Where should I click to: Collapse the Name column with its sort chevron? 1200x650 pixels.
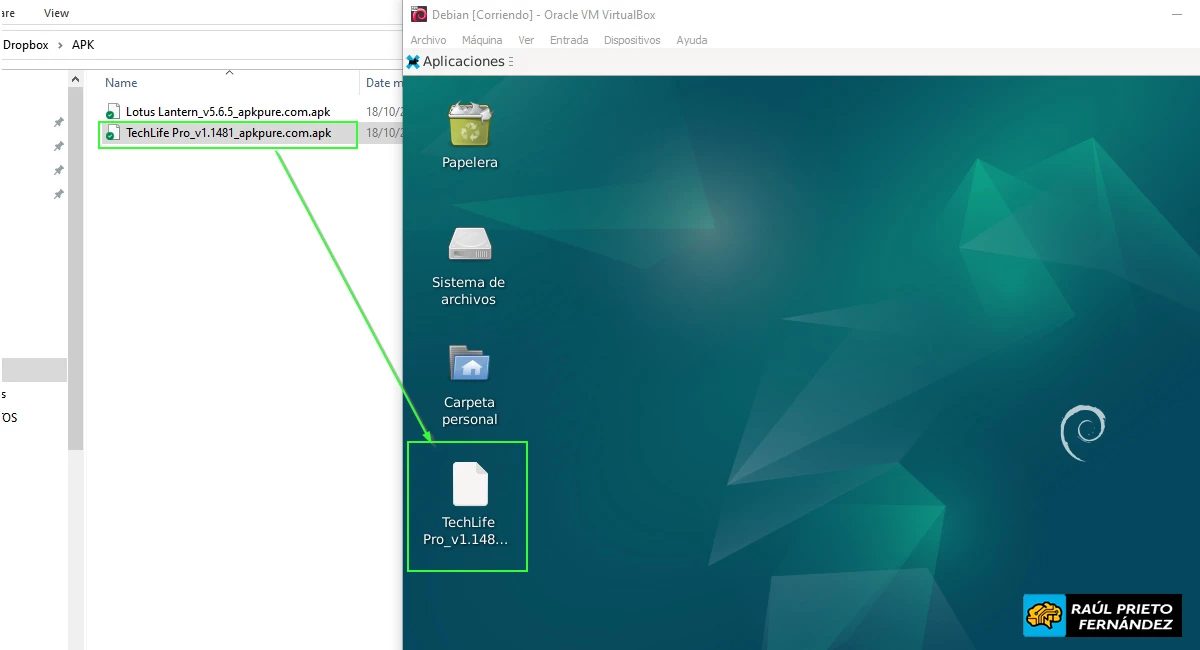tap(229, 73)
